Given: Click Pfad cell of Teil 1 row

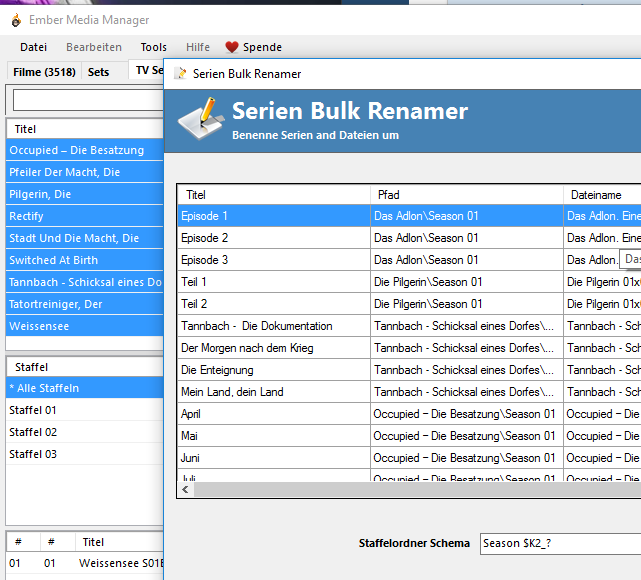Looking at the screenshot, I should (x=467, y=282).
